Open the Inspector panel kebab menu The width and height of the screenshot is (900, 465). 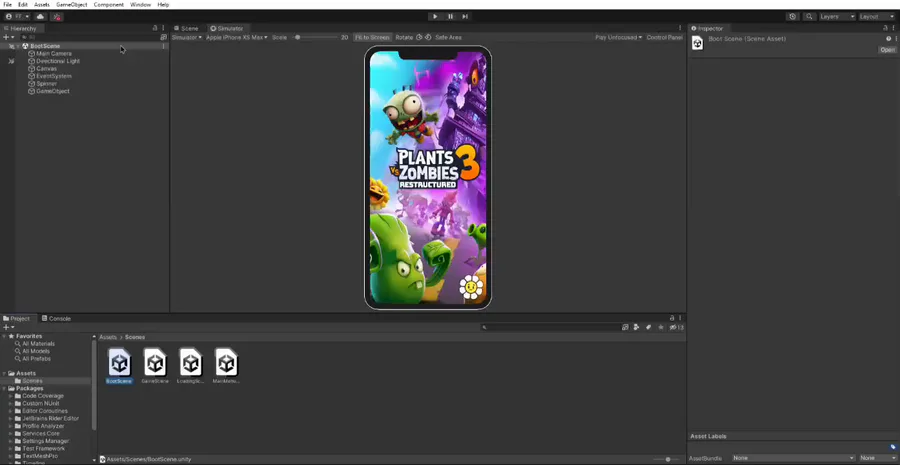tap(894, 28)
